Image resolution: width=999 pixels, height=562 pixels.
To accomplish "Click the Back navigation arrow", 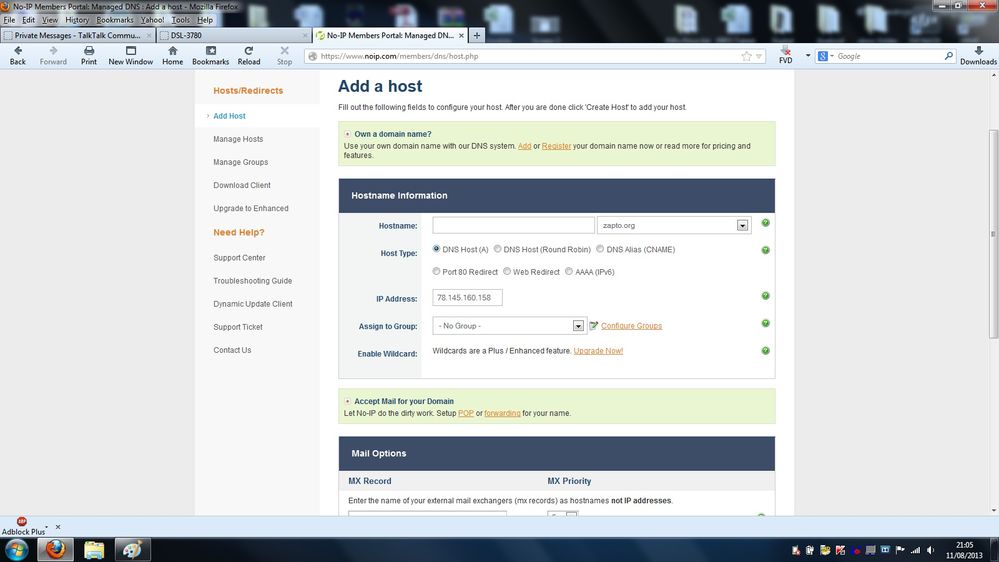I will point(18,51).
